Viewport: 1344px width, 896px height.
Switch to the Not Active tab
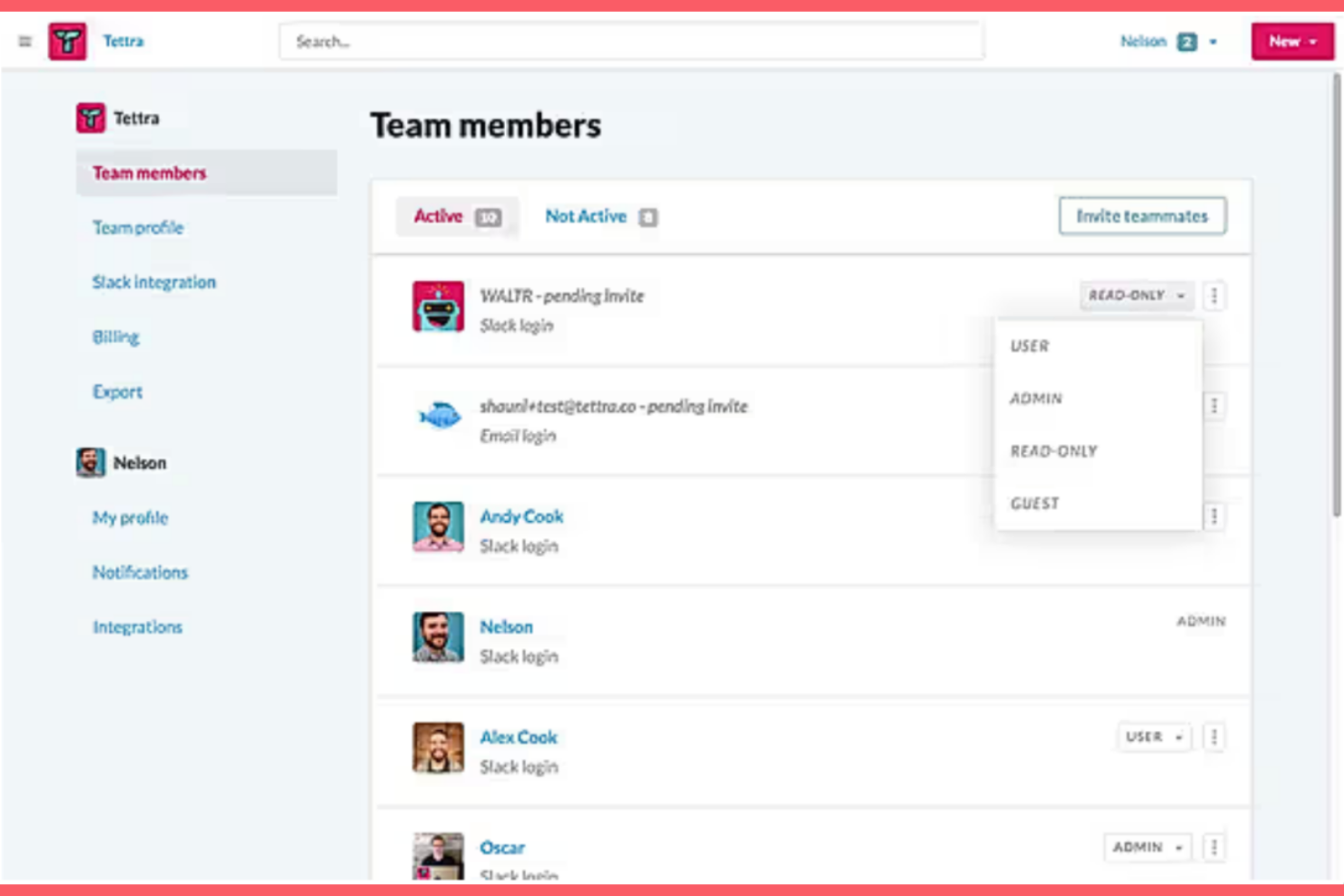586,216
